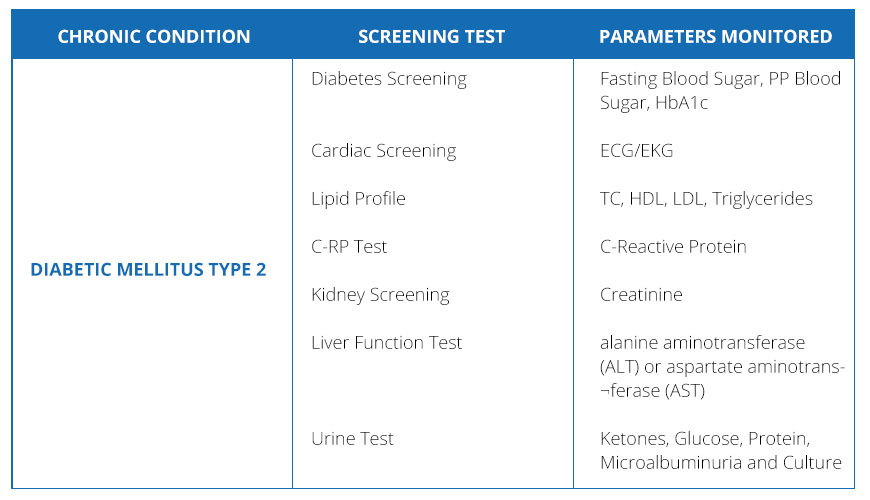Select the Cardiac Screening row text
The height and width of the screenshot is (500, 870).
383,151
